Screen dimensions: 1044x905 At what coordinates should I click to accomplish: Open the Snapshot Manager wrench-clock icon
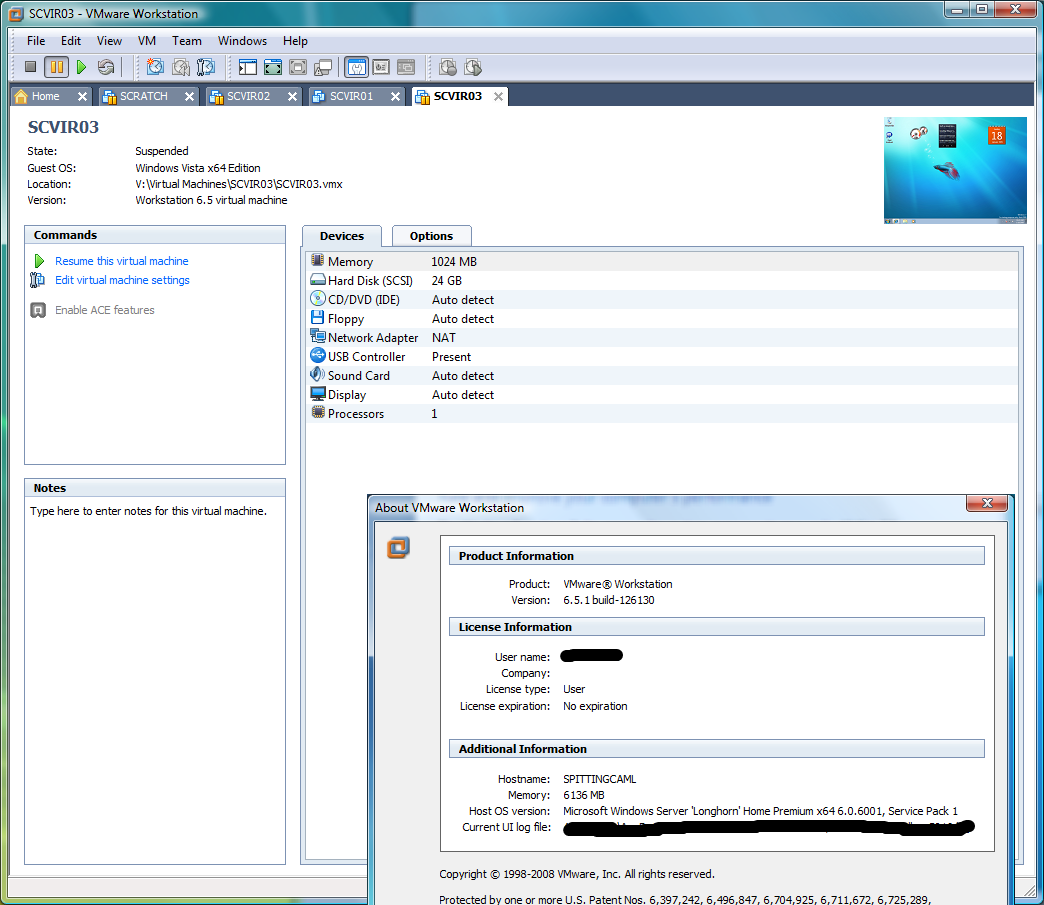click(206, 67)
